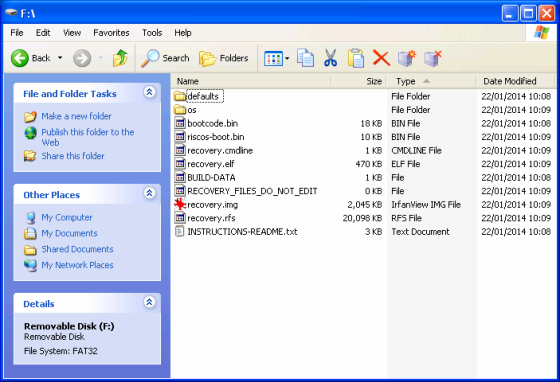
Task: Select the bootcode.bin file icon
Action: coord(180,123)
